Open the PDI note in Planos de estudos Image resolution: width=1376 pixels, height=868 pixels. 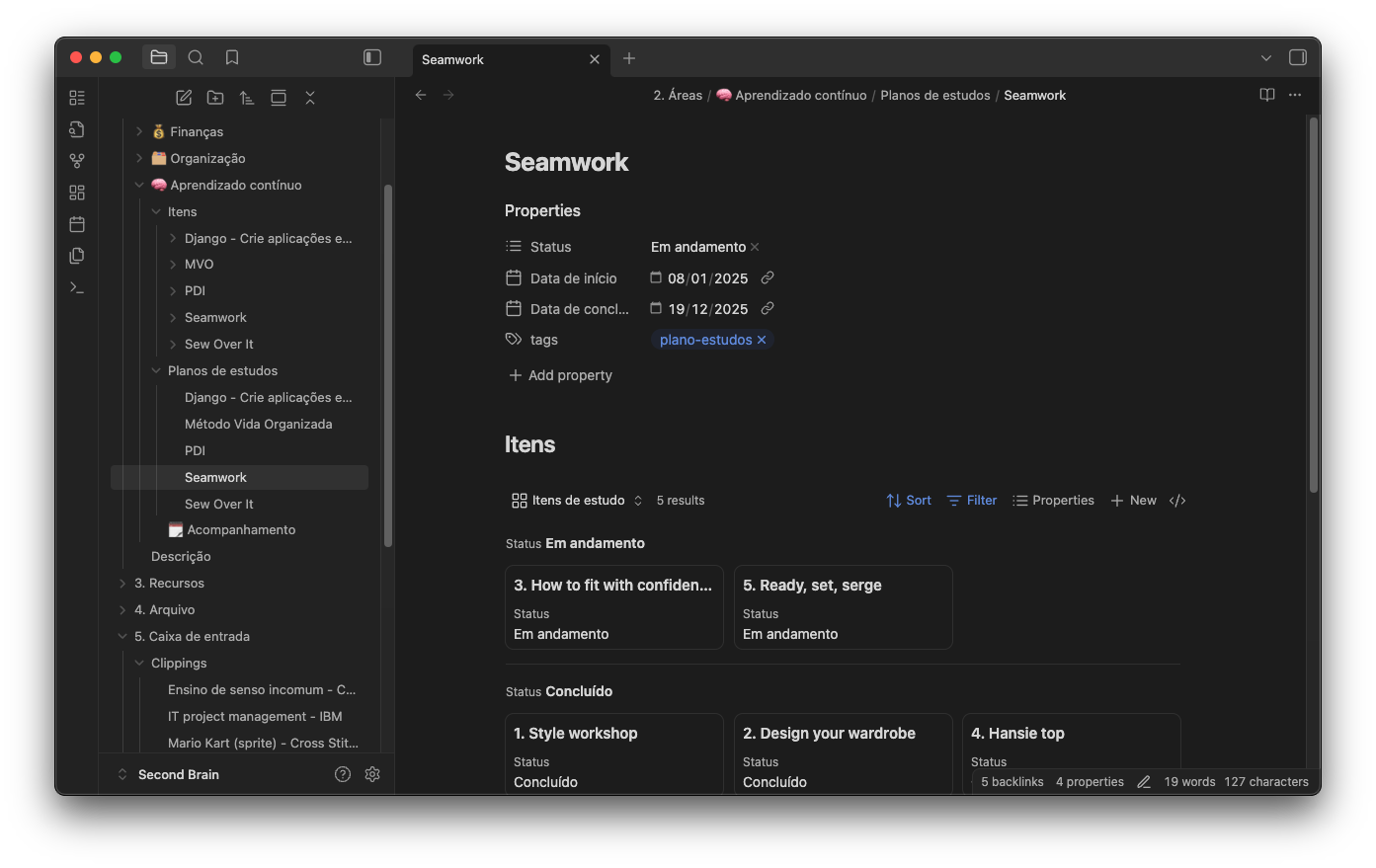(195, 450)
